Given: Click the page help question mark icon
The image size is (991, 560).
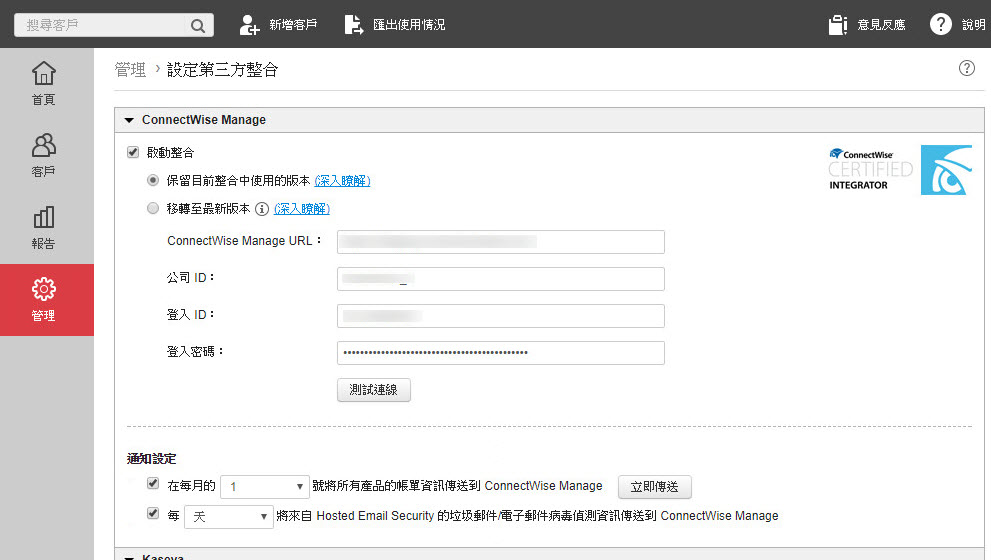Looking at the screenshot, I should [x=966, y=68].
